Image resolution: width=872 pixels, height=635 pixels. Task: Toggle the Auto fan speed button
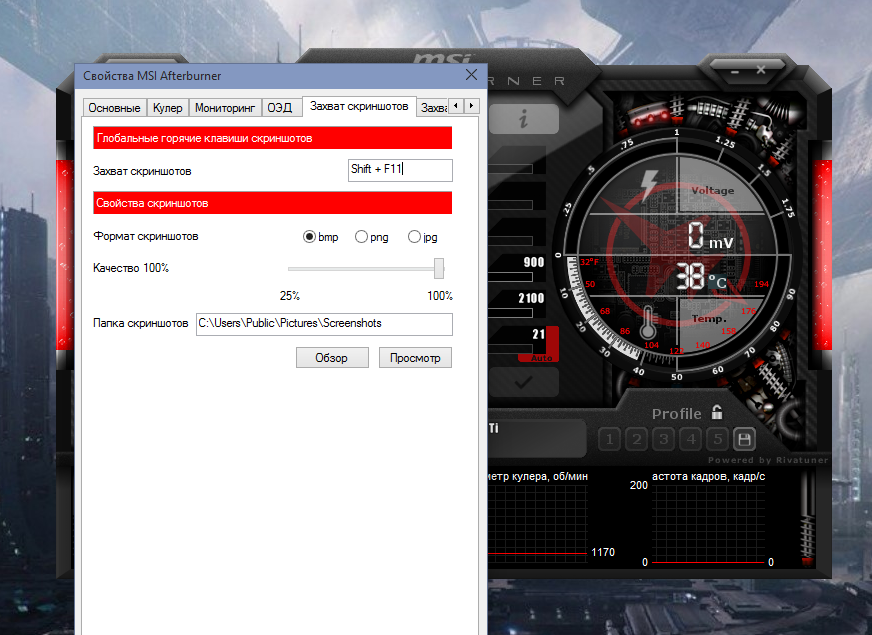click(542, 359)
